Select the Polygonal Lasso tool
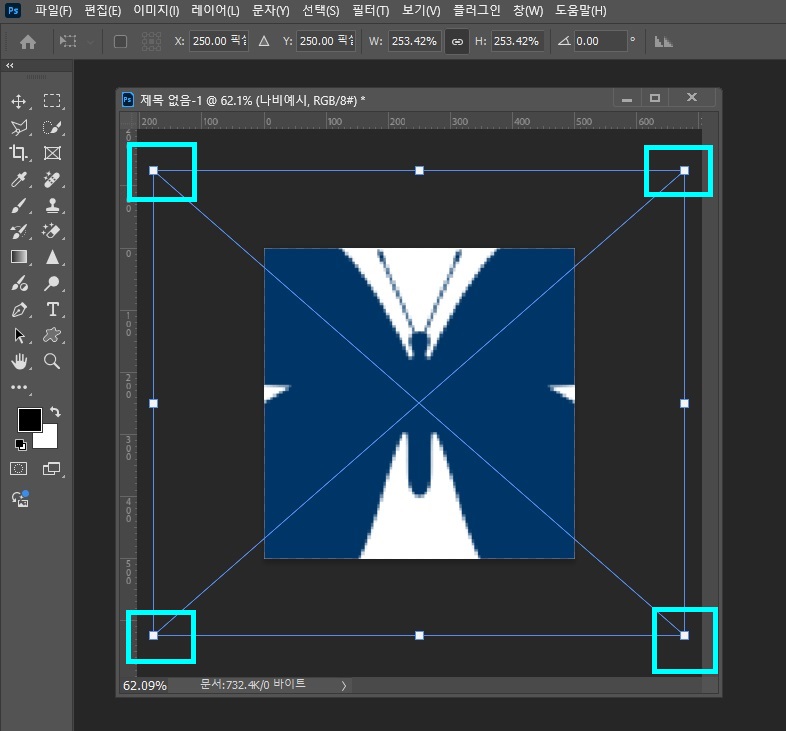 tap(19, 127)
